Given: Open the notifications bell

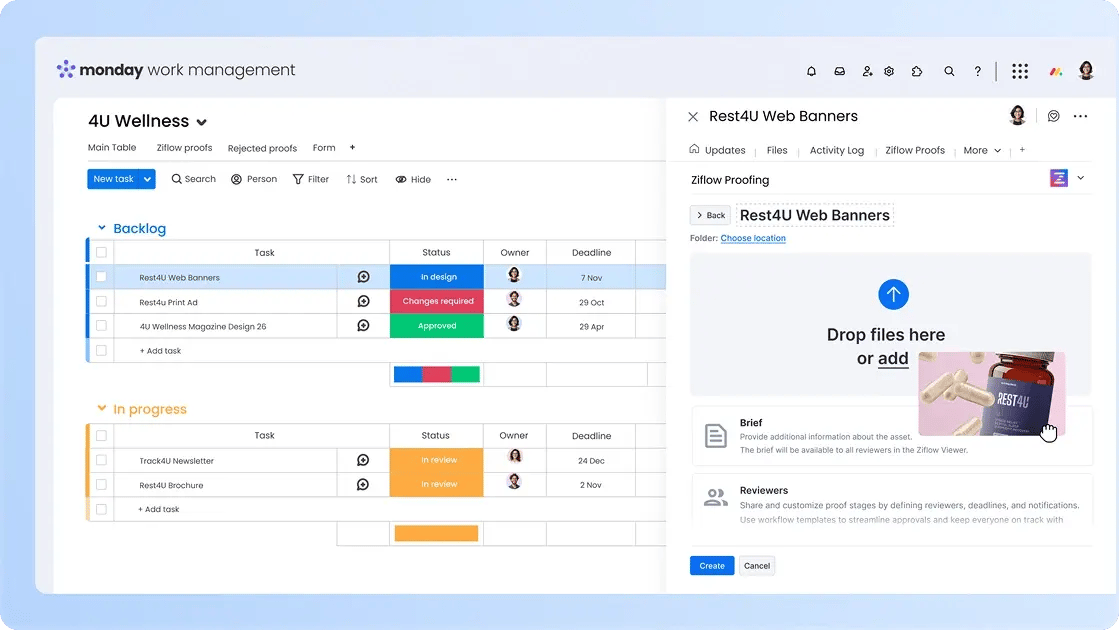Looking at the screenshot, I should click(811, 71).
